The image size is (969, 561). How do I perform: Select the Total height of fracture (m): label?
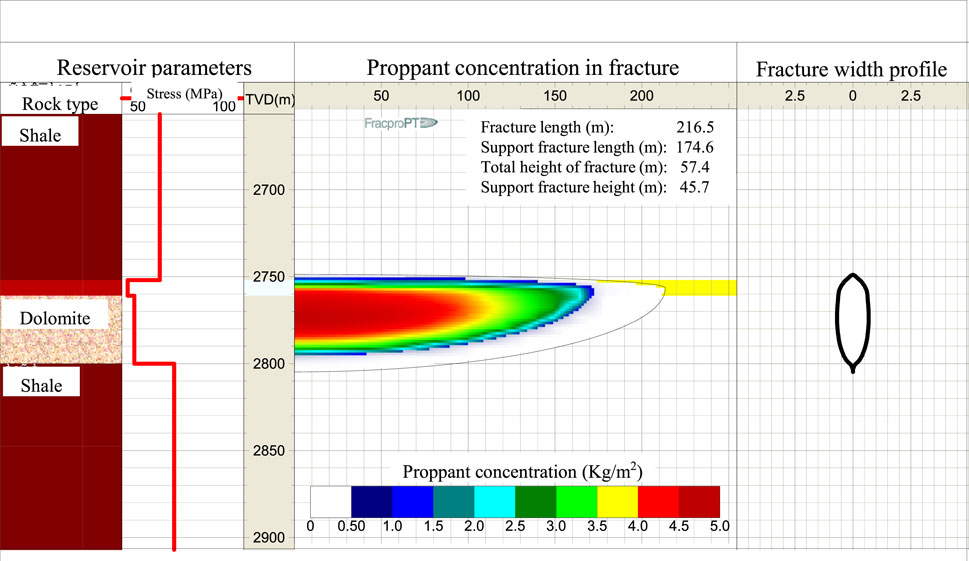[573, 167]
